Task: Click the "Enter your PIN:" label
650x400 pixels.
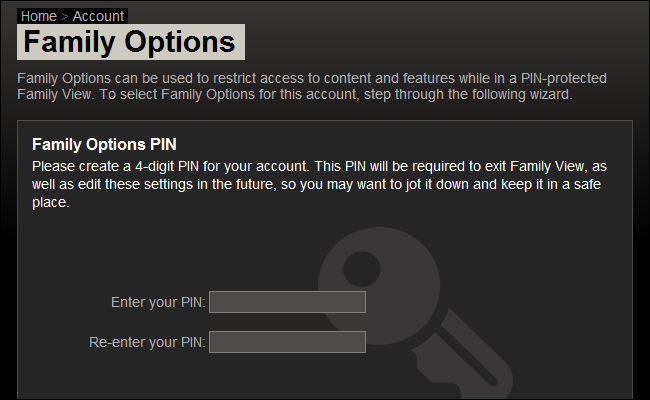Action: pos(158,302)
